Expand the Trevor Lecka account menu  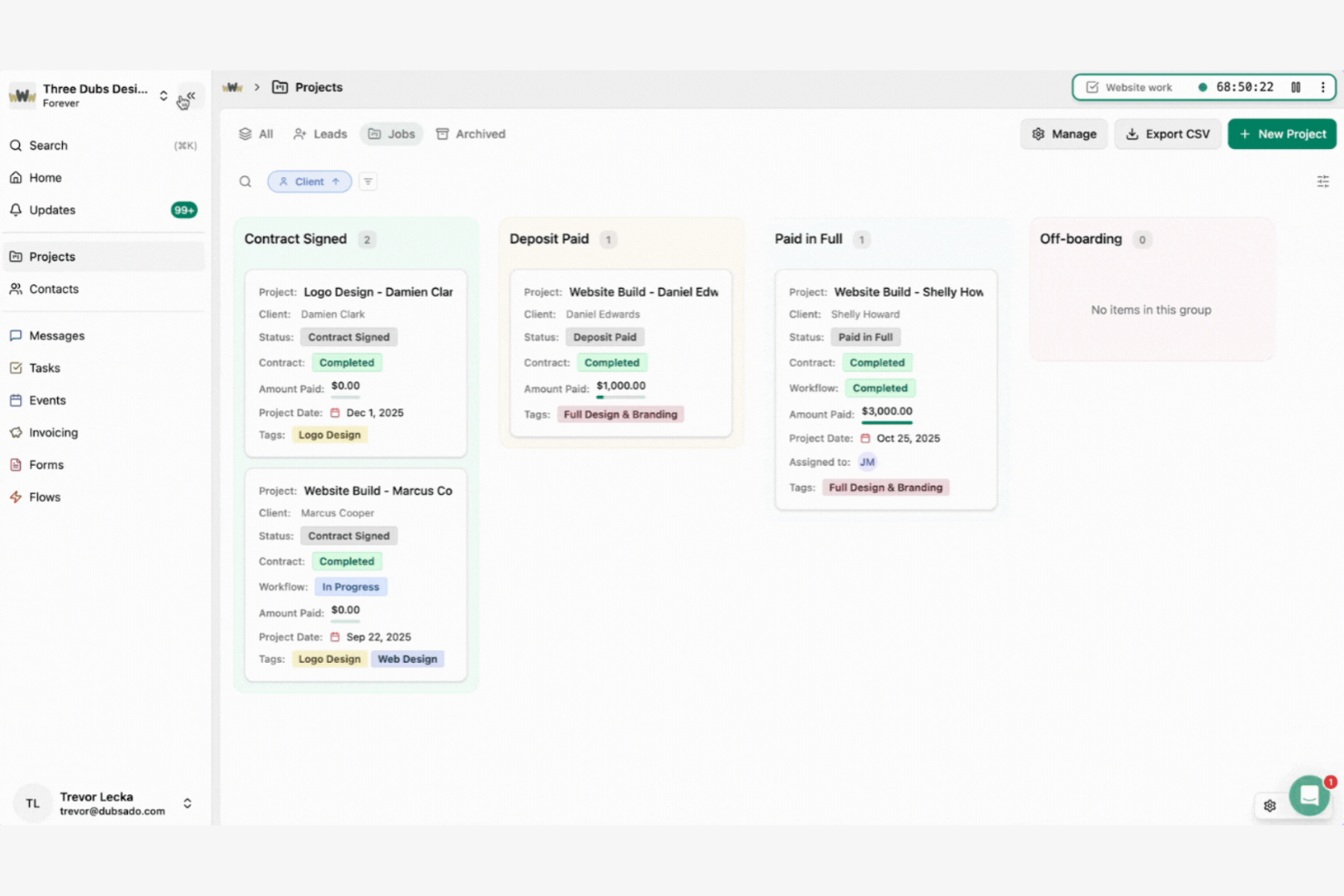(187, 802)
